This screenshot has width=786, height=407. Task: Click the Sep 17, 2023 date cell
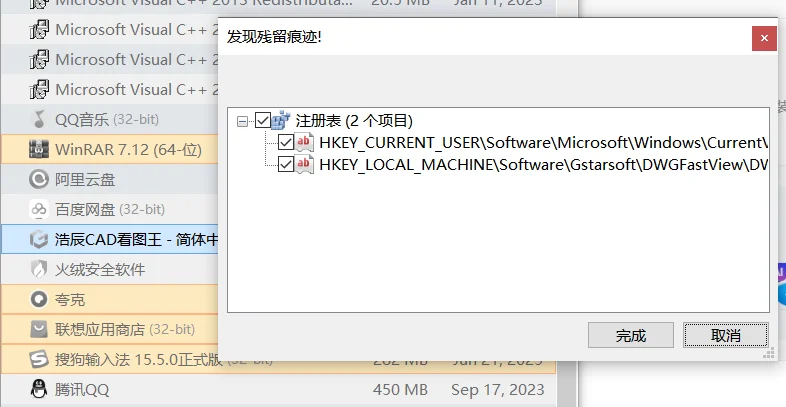(497, 389)
